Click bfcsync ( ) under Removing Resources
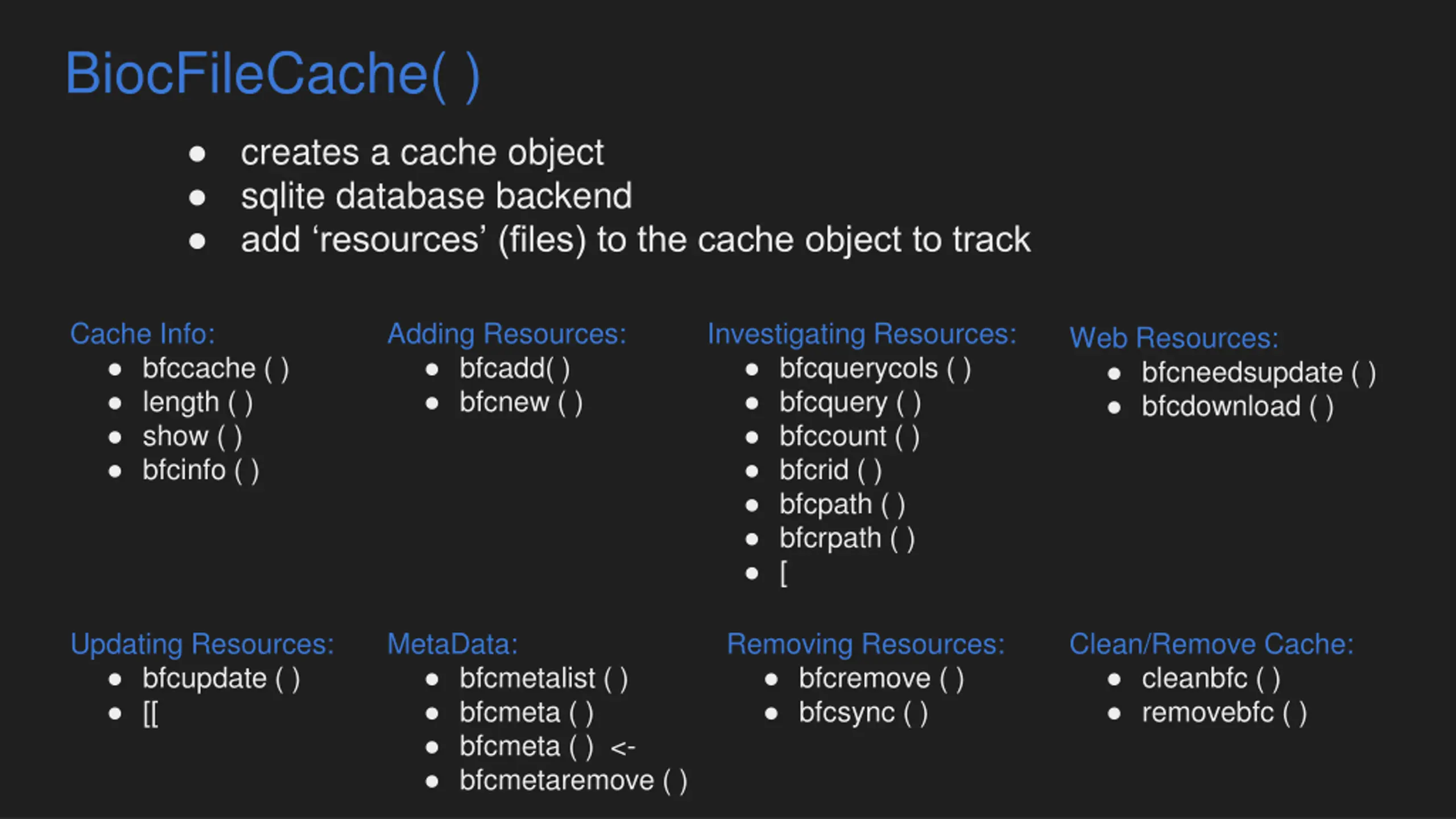The height and width of the screenshot is (819, 1456). (863, 713)
